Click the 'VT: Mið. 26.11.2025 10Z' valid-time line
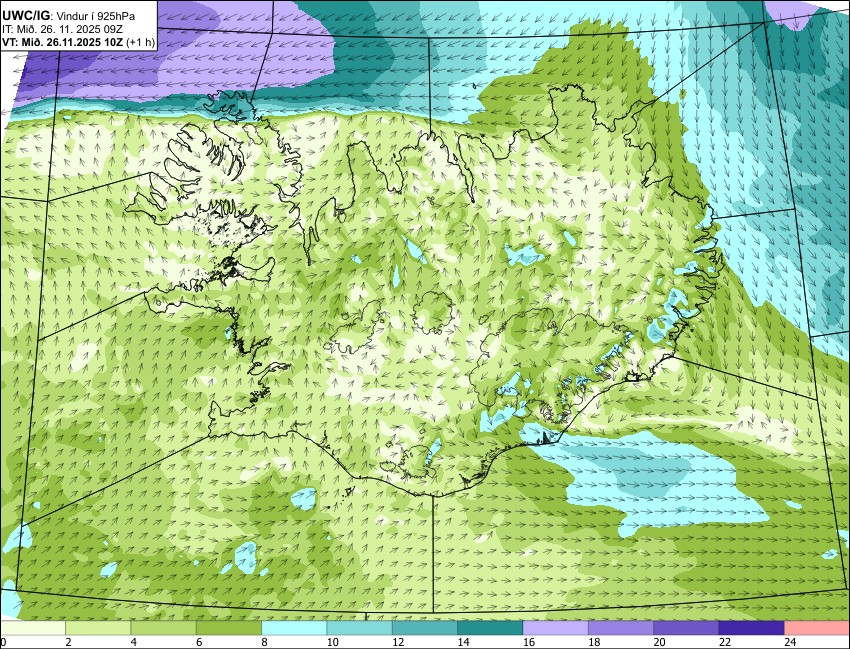 63,42
